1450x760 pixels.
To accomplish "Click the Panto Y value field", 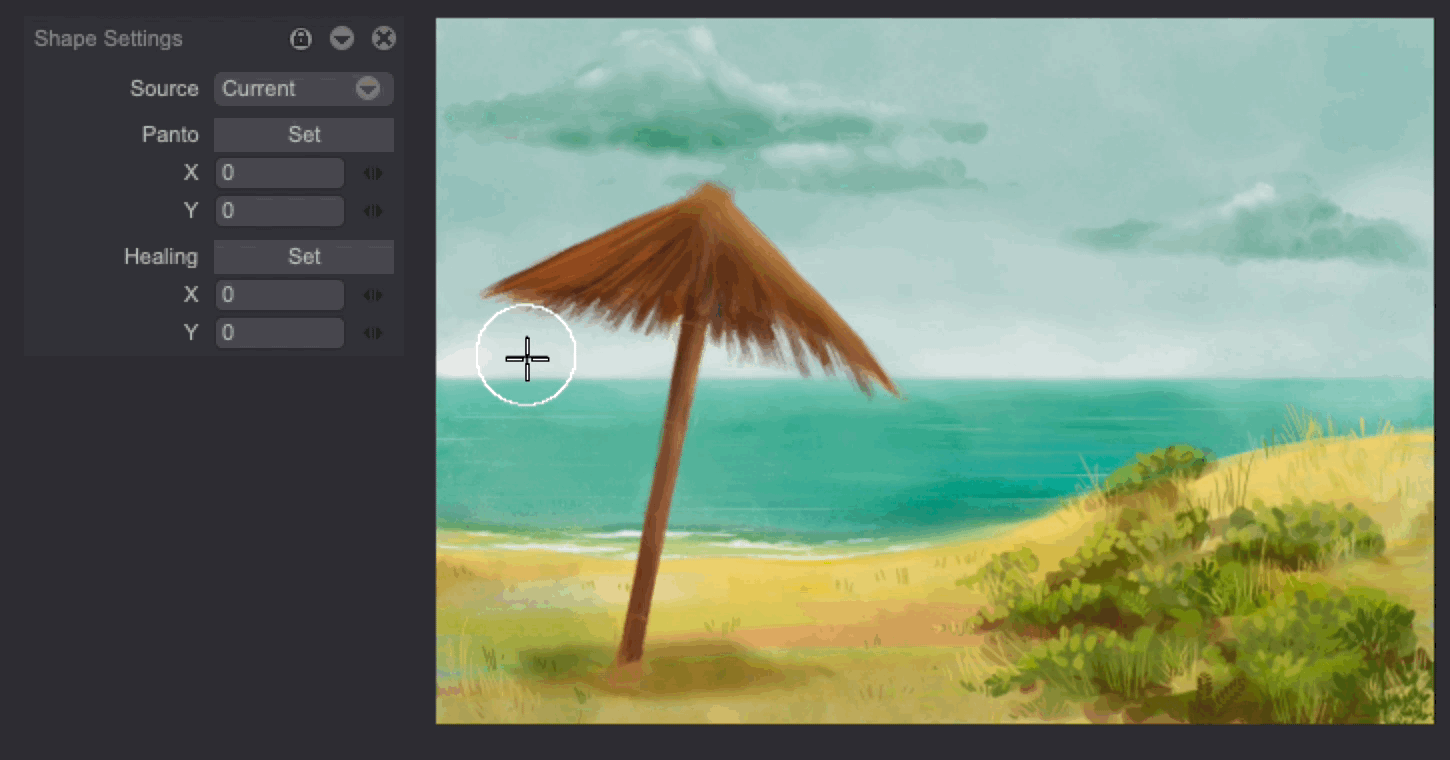I will 279,211.
